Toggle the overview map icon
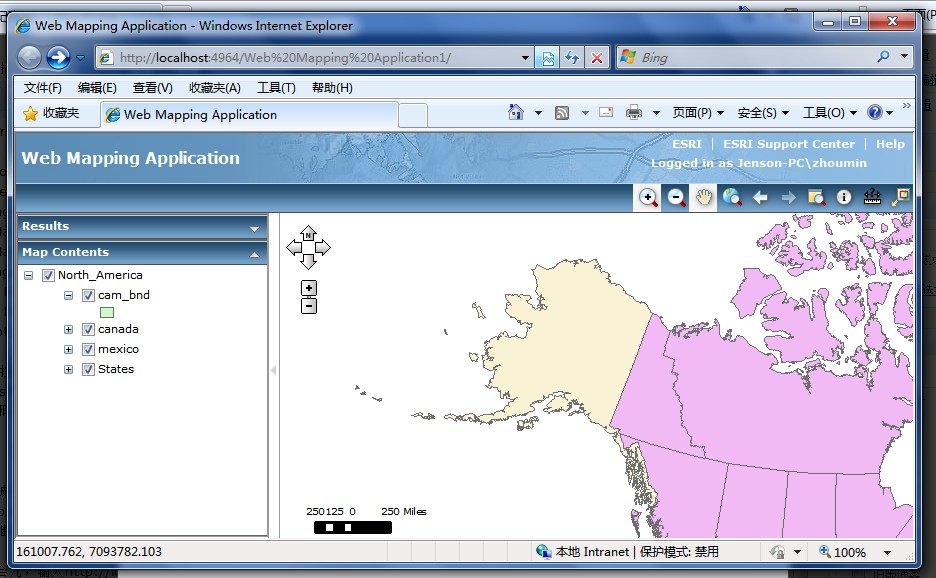Screen dimensions: 936x578 click(900, 198)
